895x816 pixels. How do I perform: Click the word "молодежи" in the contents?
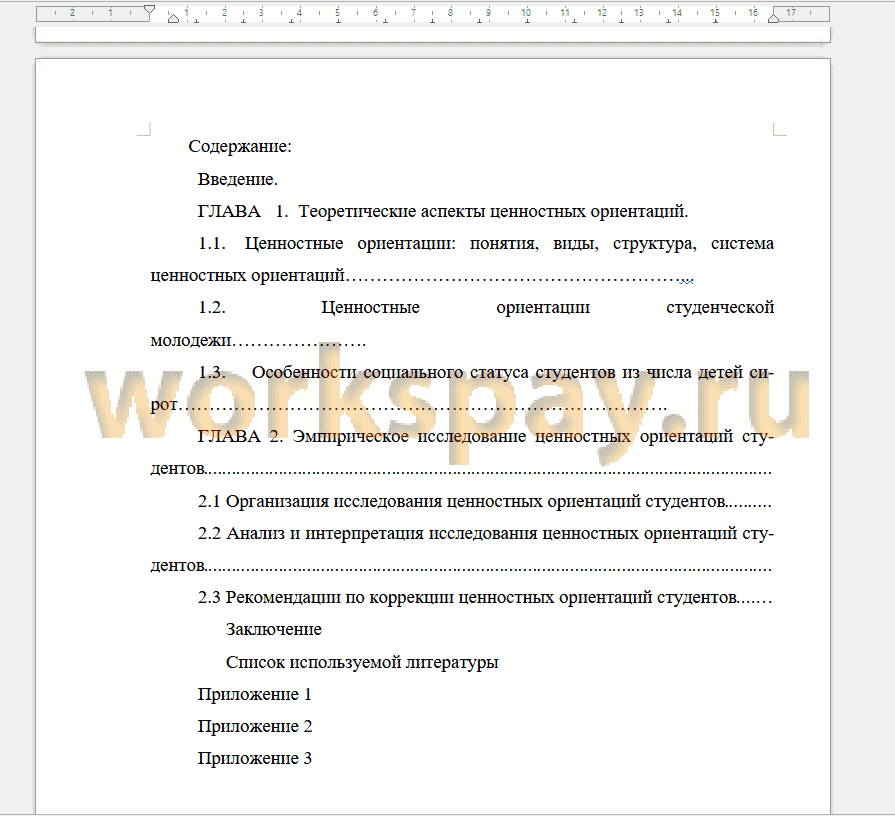coord(191,341)
